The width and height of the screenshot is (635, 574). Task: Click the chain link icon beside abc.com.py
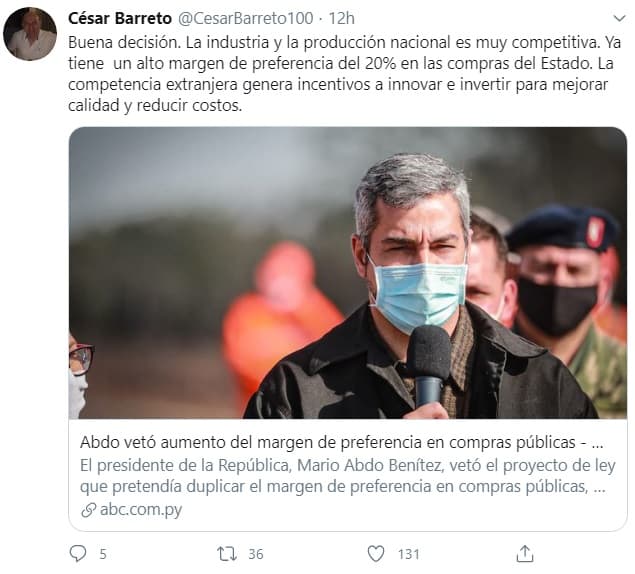(89, 510)
